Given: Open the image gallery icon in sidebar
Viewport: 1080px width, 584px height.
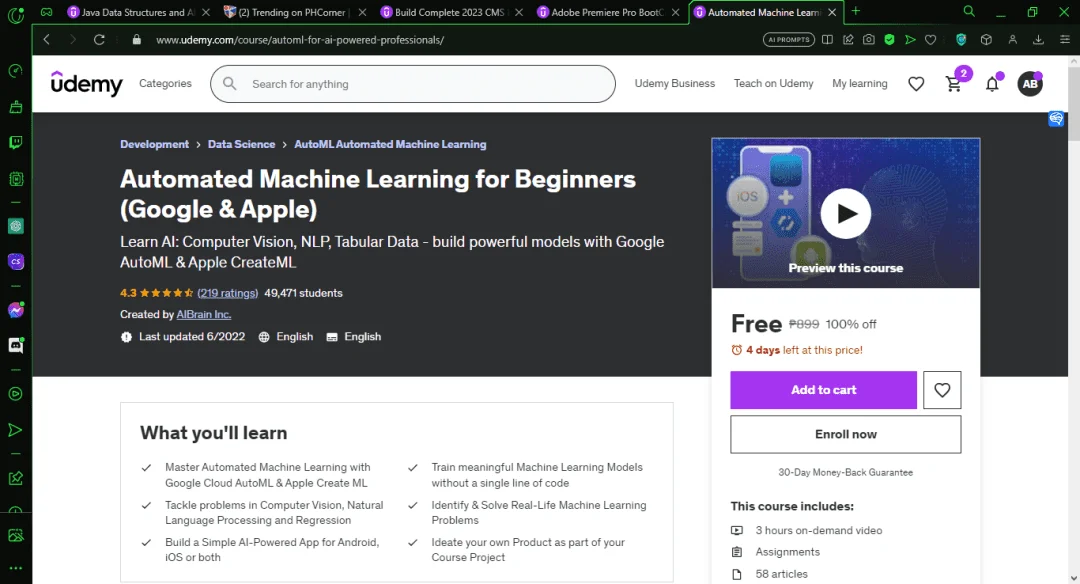Looking at the screenshot, I should click(x=15, y=535).
